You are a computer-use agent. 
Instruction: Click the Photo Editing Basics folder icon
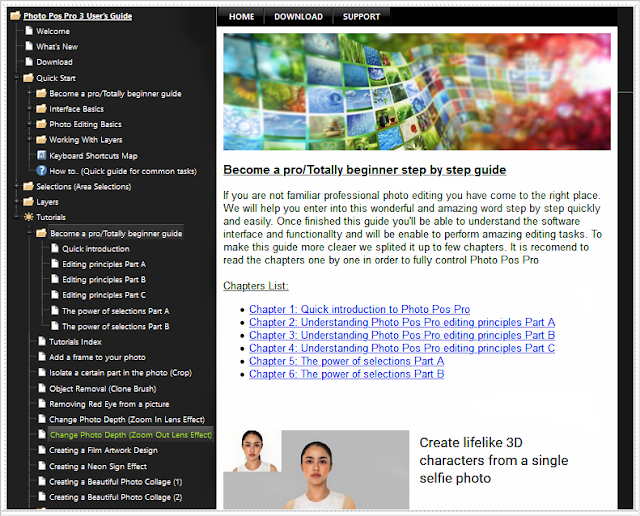(x=41, y=124)
